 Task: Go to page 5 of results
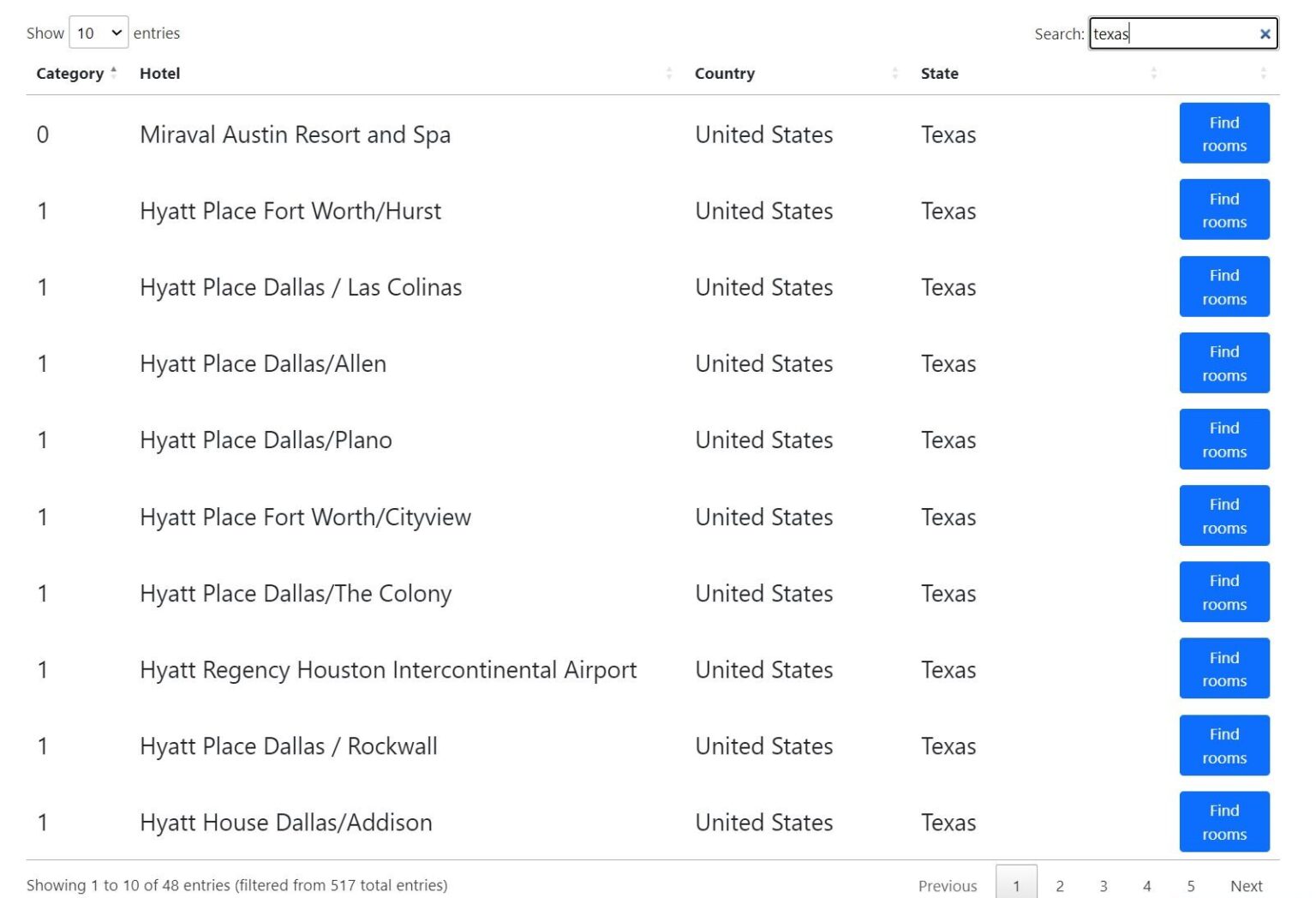pos(1190,886)
